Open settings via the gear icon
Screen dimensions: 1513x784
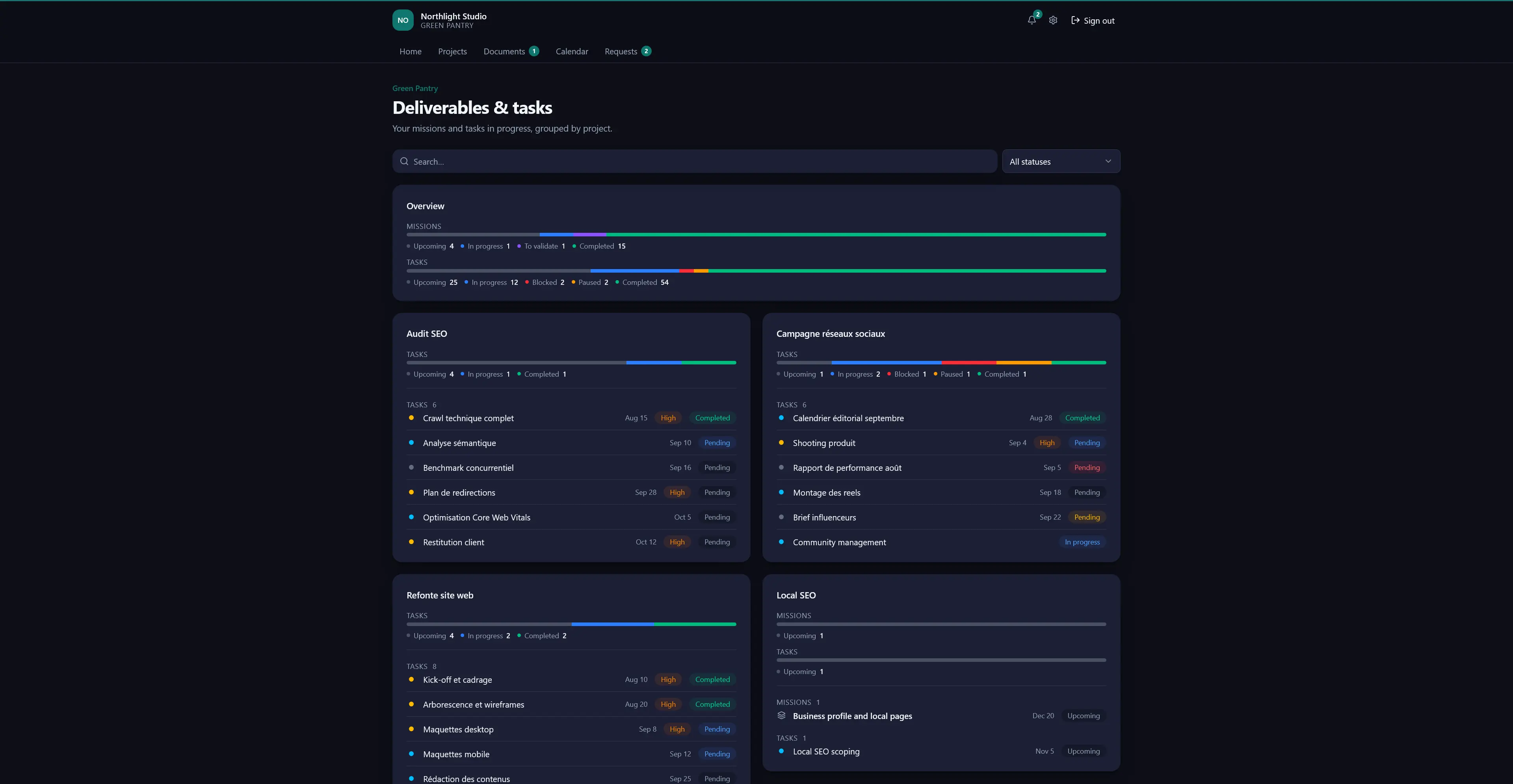(x=1053, y=20)
